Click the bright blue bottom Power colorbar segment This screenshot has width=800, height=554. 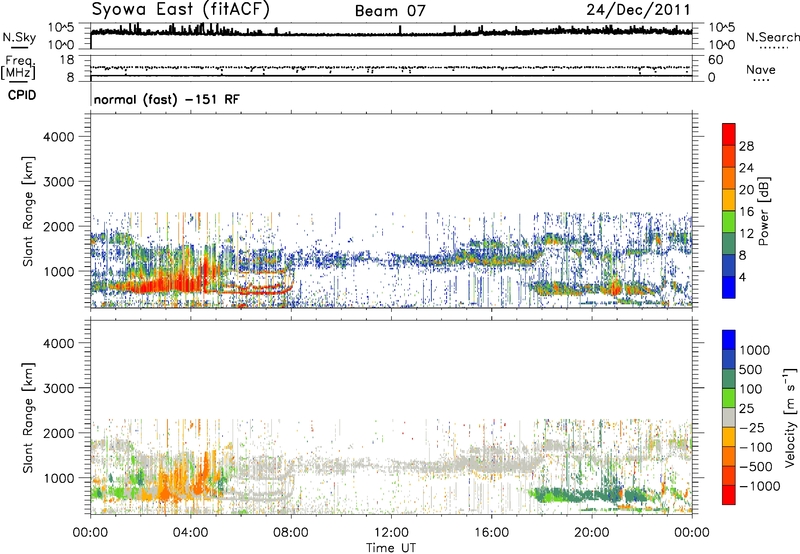[x=729, y=287]
